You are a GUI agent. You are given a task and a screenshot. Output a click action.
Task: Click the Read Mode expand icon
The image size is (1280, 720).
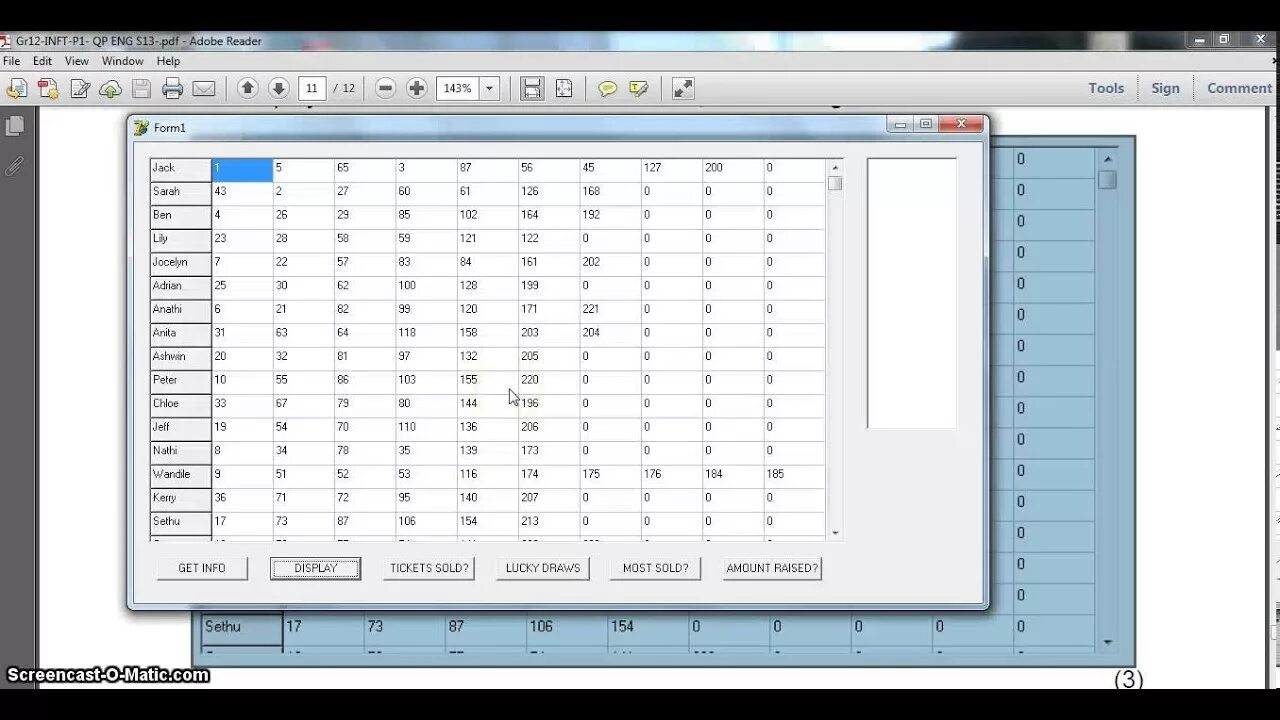click(683, 88)
